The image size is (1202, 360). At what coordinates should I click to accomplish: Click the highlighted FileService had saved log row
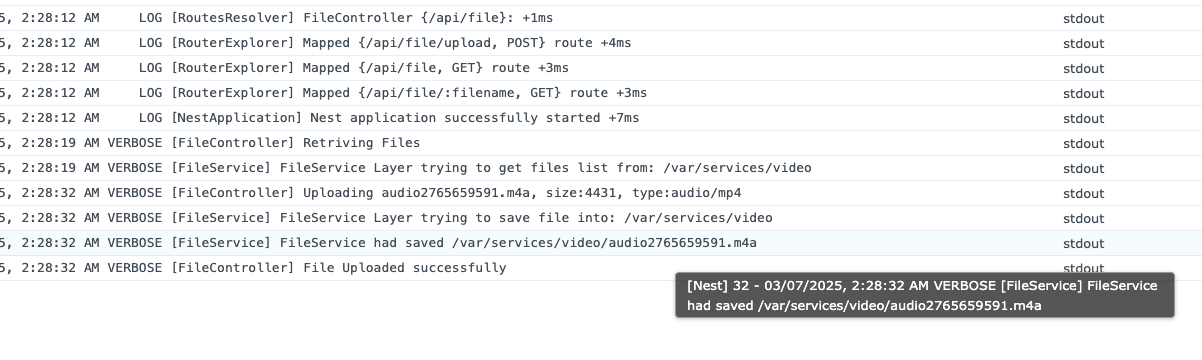(600, 243)
